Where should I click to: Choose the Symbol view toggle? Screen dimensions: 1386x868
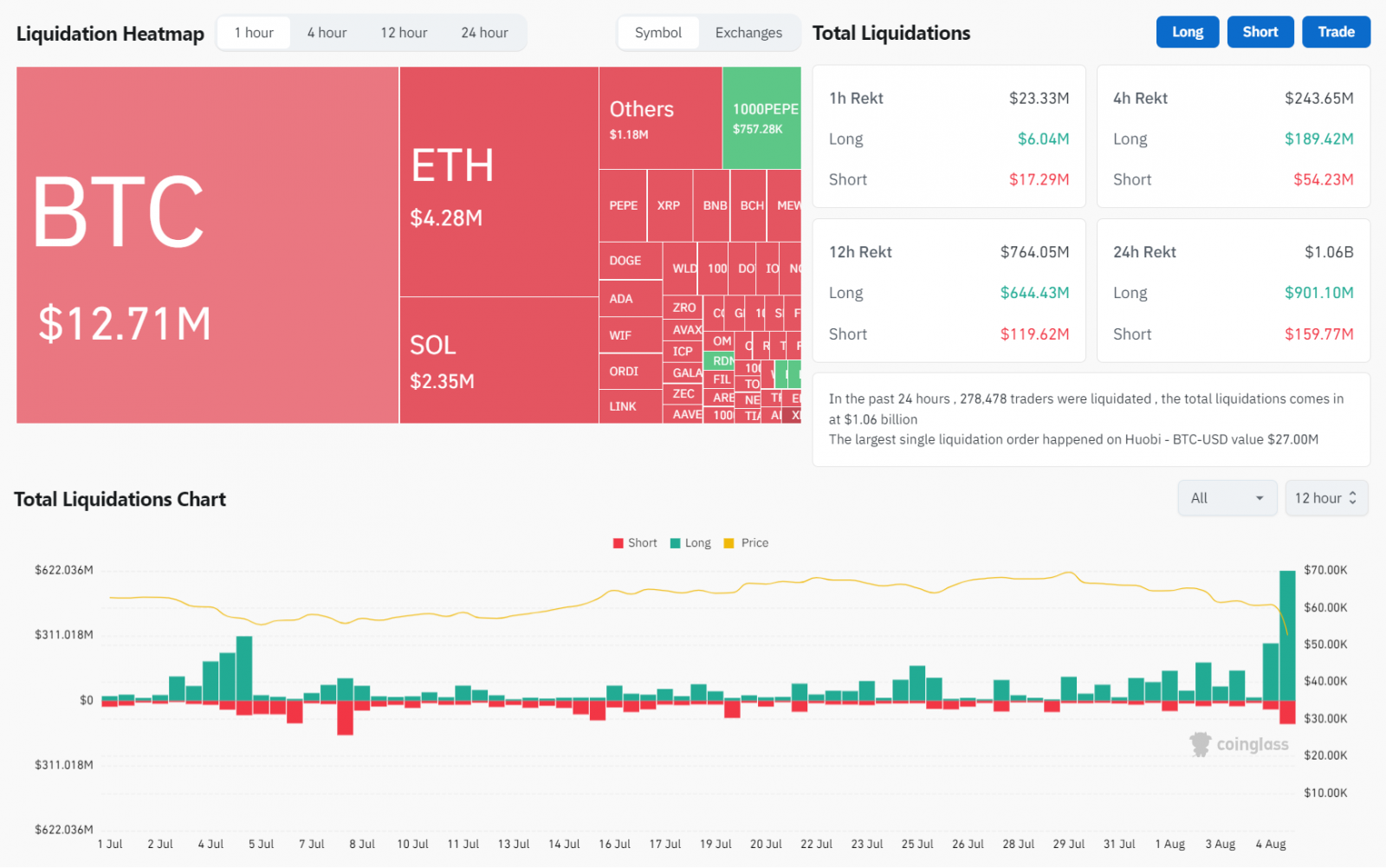[658, 33]
